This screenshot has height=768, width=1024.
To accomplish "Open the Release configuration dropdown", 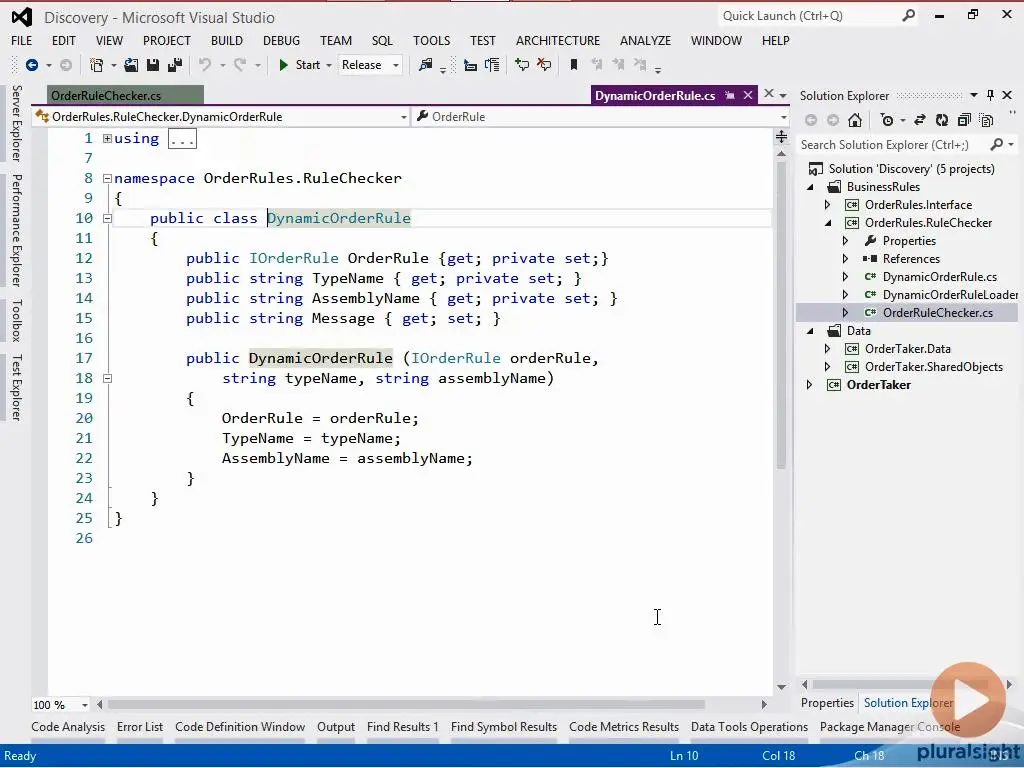I will [370, 65].
